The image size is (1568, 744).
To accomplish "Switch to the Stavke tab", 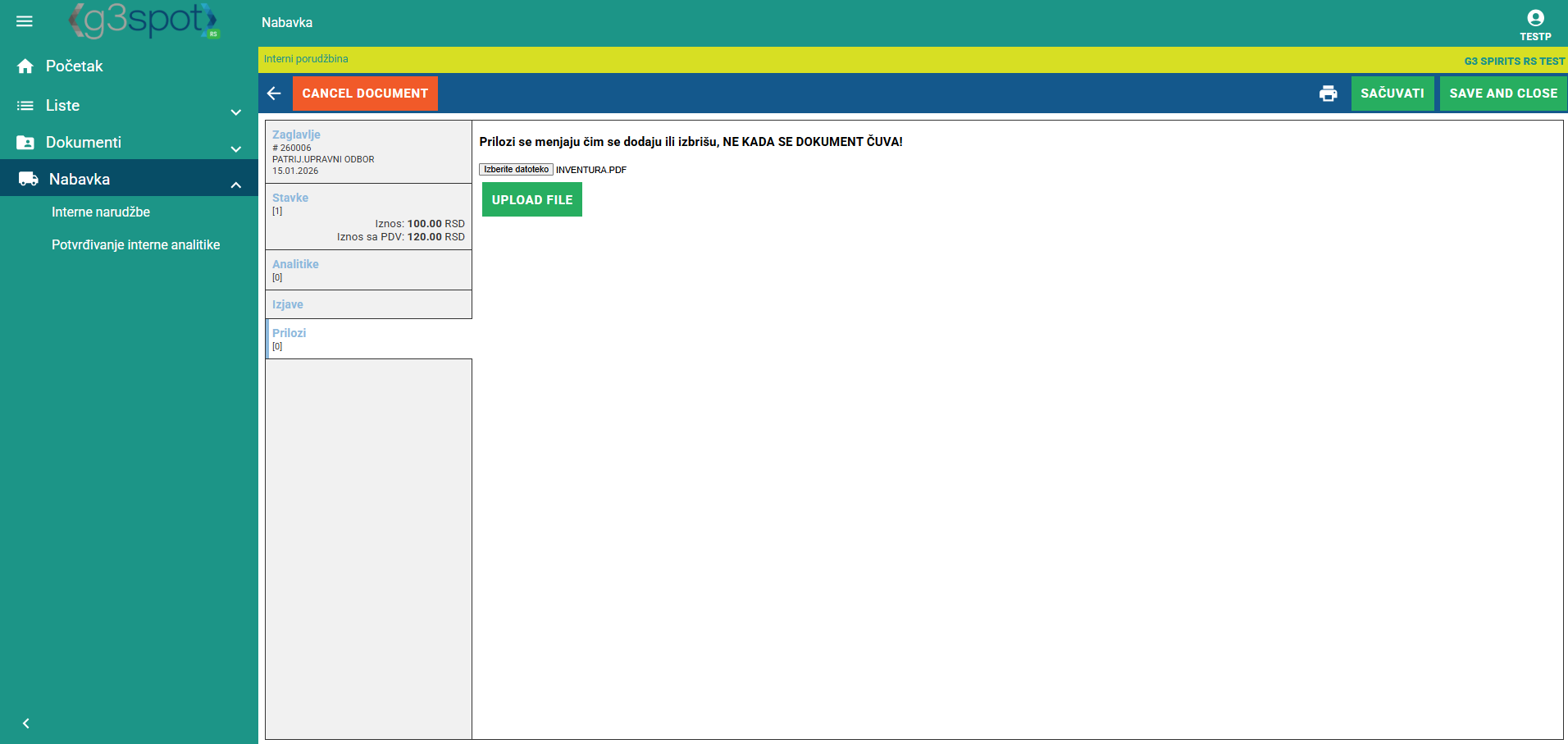I will [290, 198].
